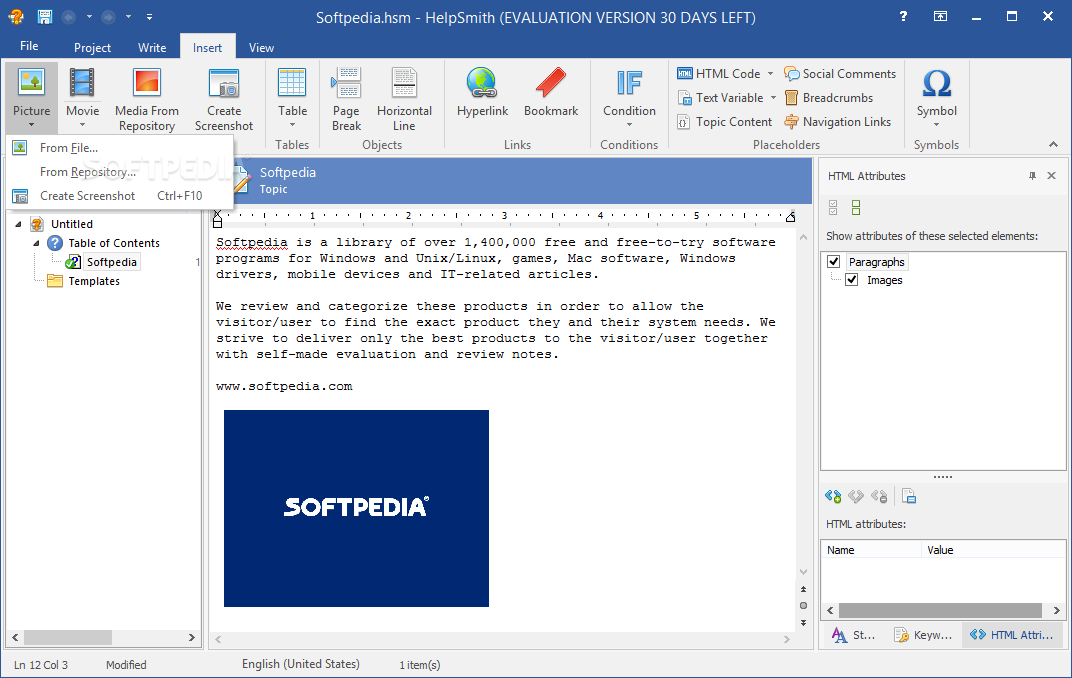Click the Name column header
Viewport: 1072px width, 678px height.
tap(871, 550)
